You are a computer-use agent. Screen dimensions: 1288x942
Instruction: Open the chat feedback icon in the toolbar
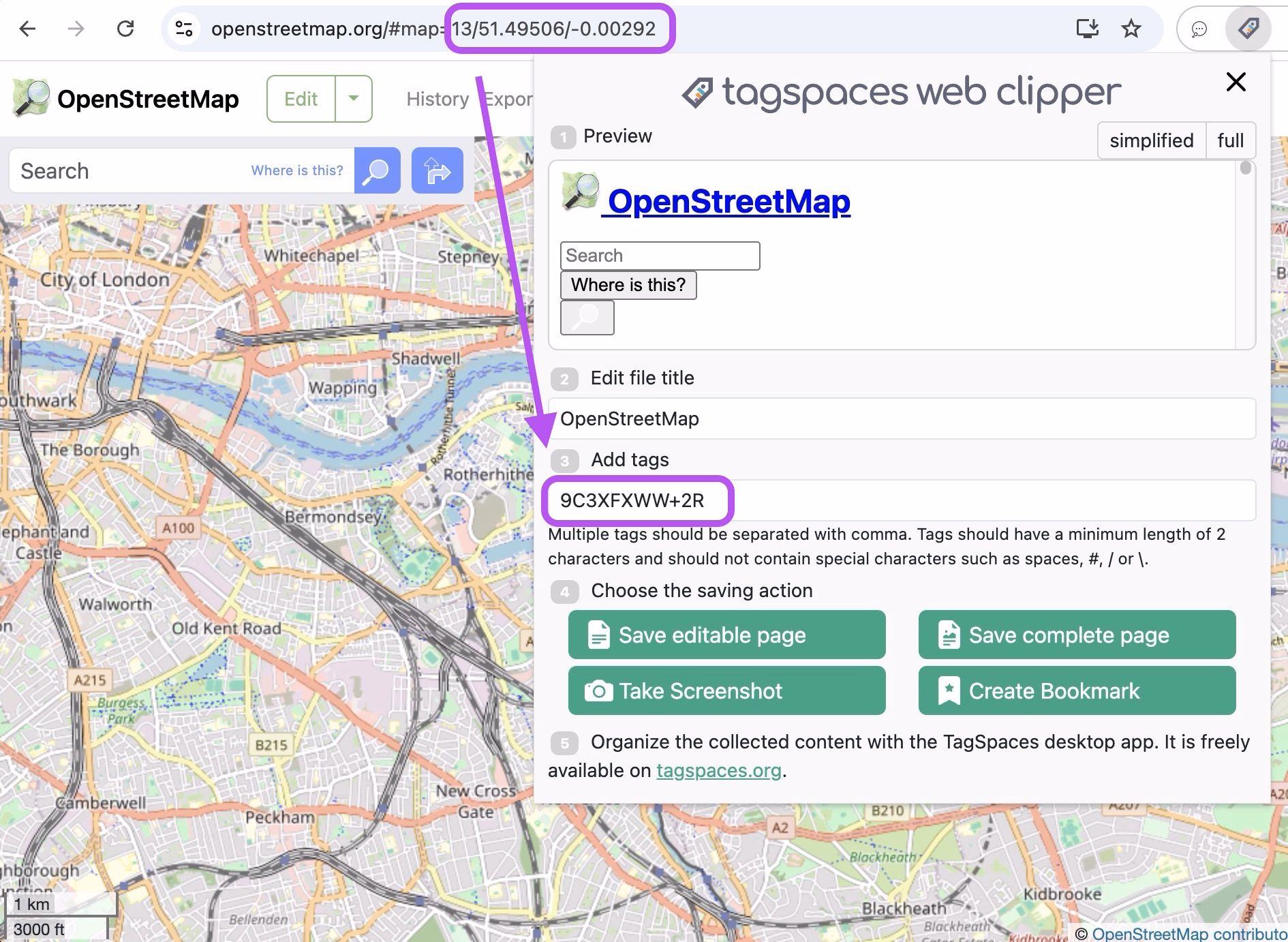coord(1199,29)
